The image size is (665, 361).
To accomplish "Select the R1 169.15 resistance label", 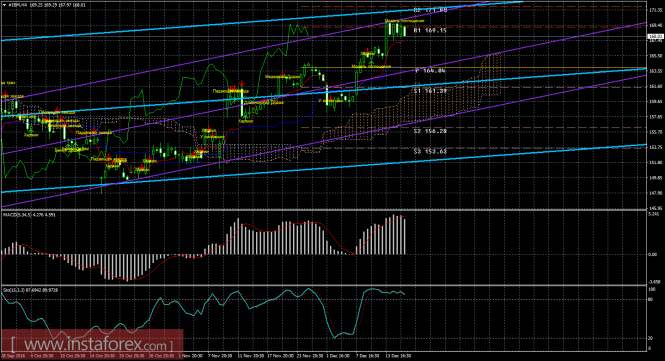I will tap(430, 31).
